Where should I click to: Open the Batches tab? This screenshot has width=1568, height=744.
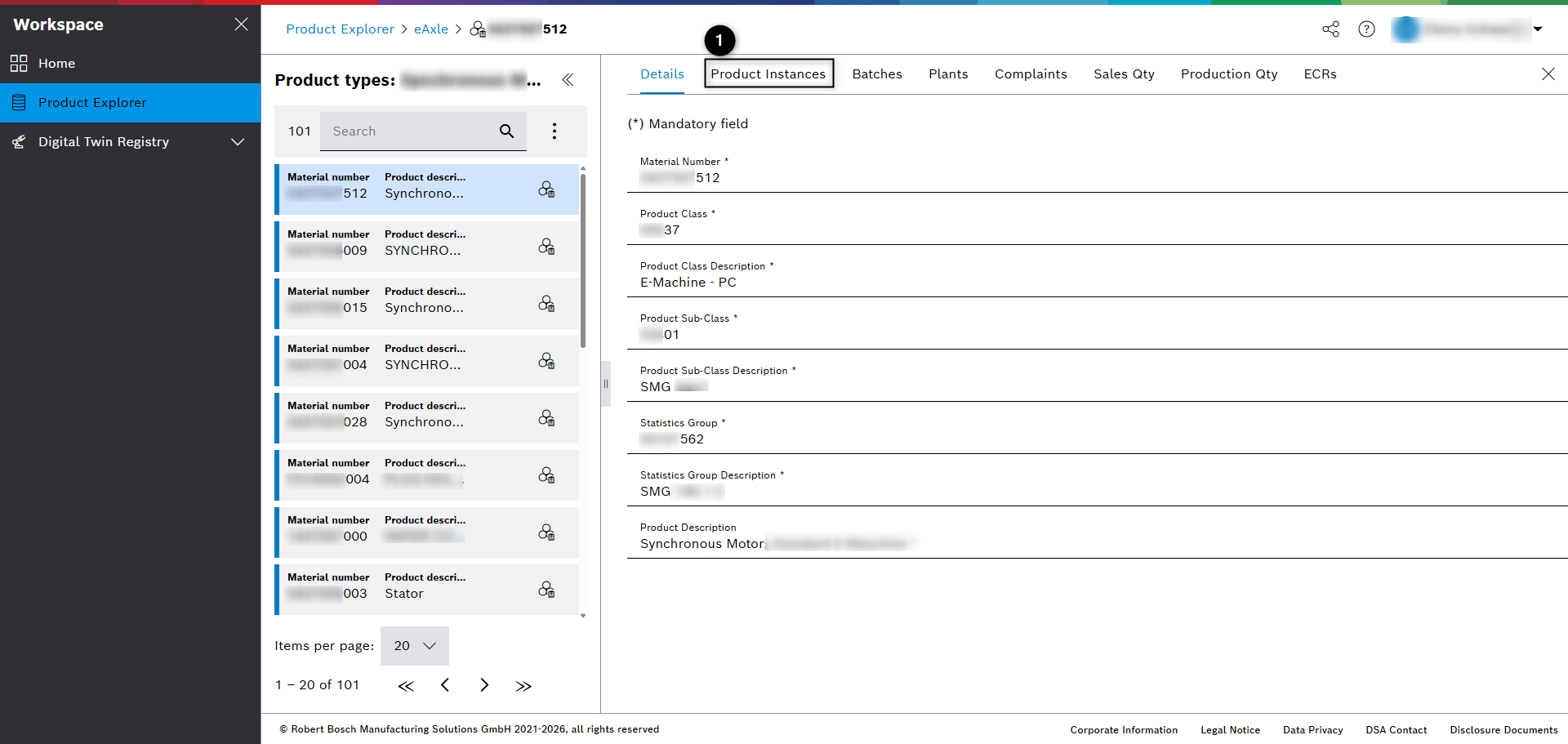pyautogui.click(x=877, y=74)
